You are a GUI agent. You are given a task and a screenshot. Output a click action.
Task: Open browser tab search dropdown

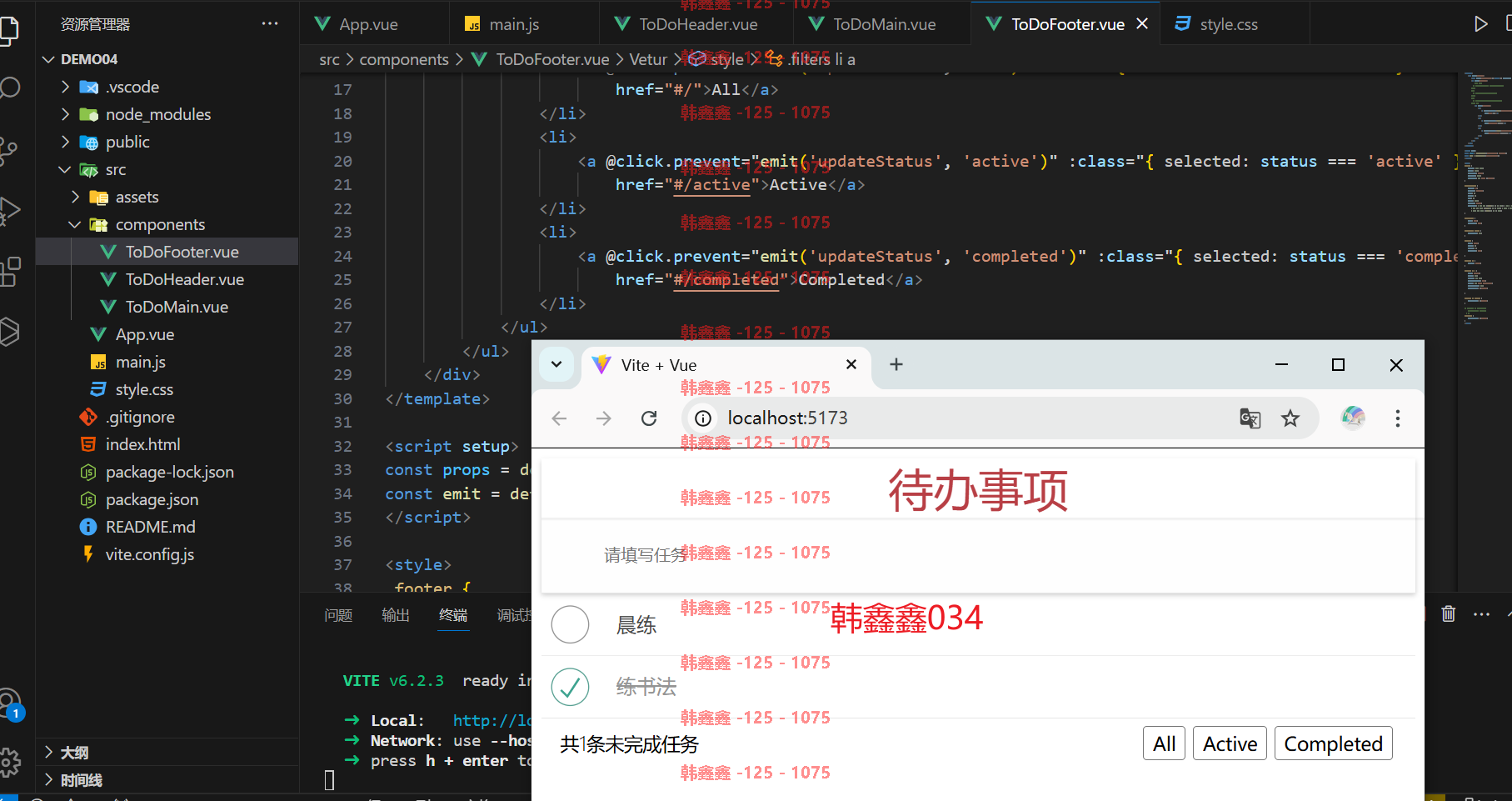point(556,364)
